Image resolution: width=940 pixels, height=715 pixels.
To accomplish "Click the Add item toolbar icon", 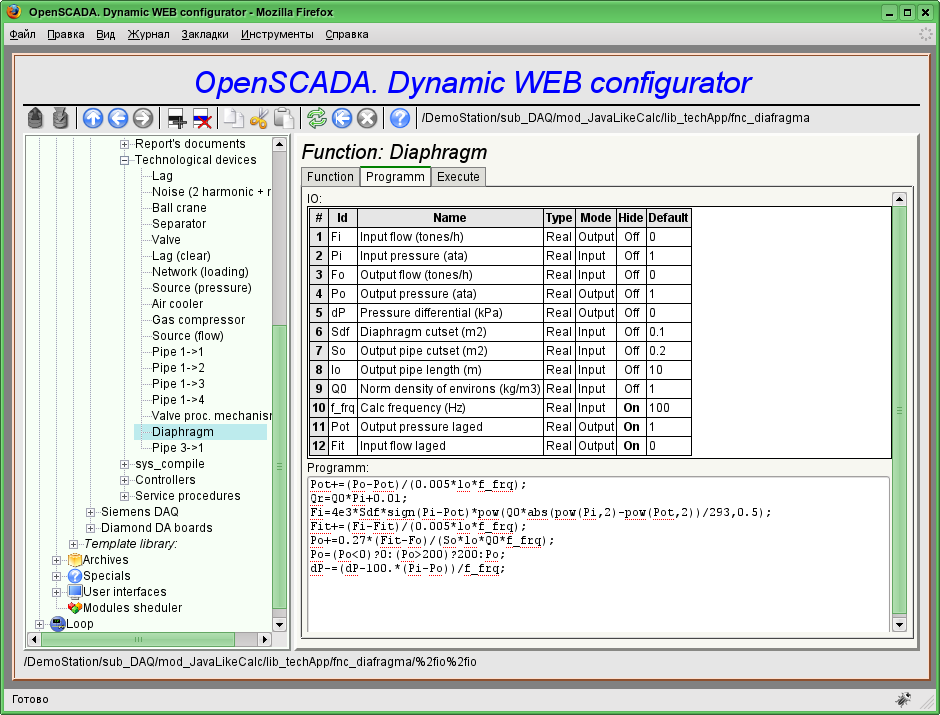I will point(176,118).
